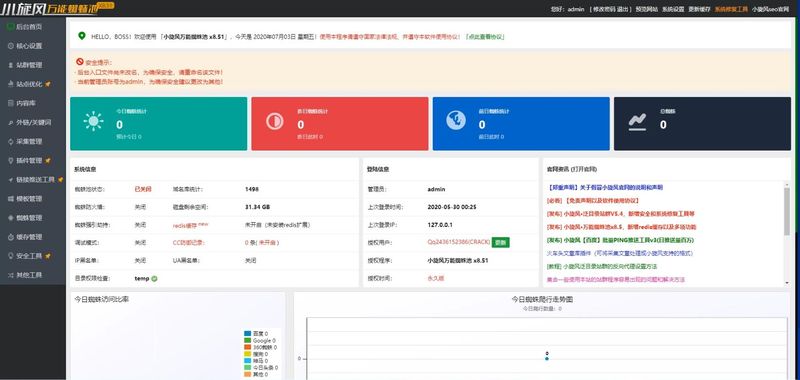Click the red 未开启 CC status link
The height and width of the screenshot is (380, 800).
coord(267,243)
